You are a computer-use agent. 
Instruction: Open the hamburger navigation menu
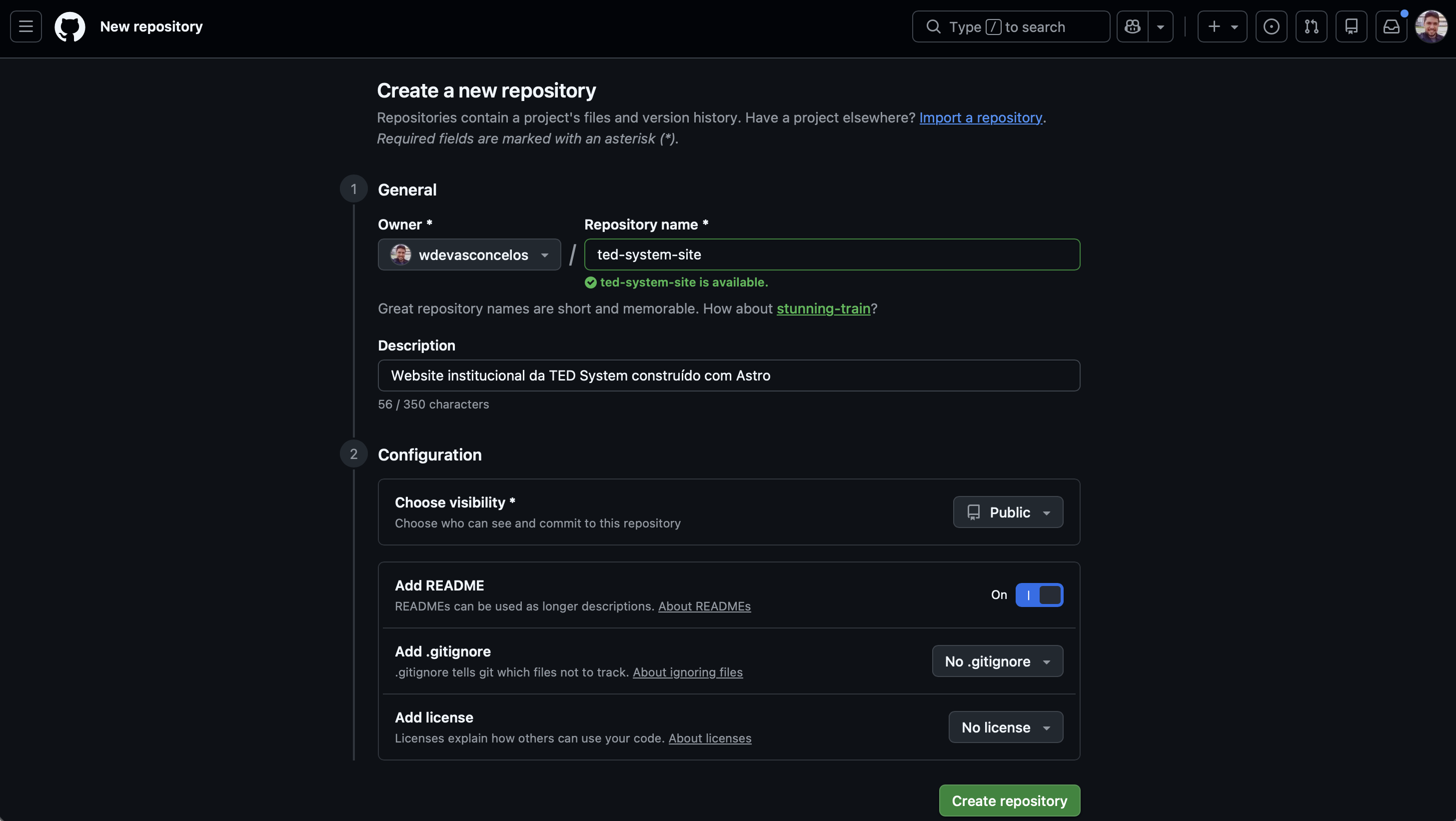click(26, 26)
